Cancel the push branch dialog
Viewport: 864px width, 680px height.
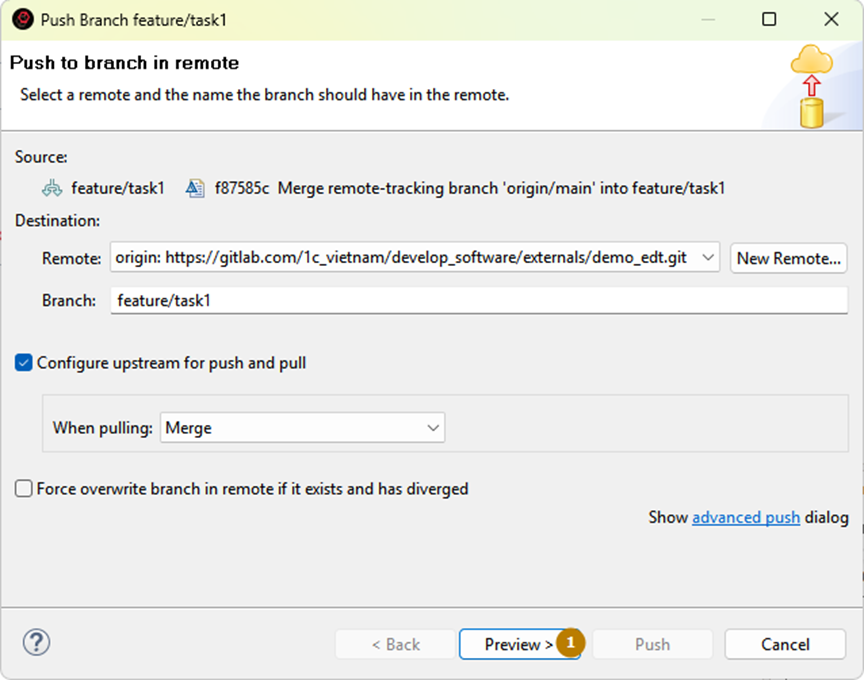point(785,644)
